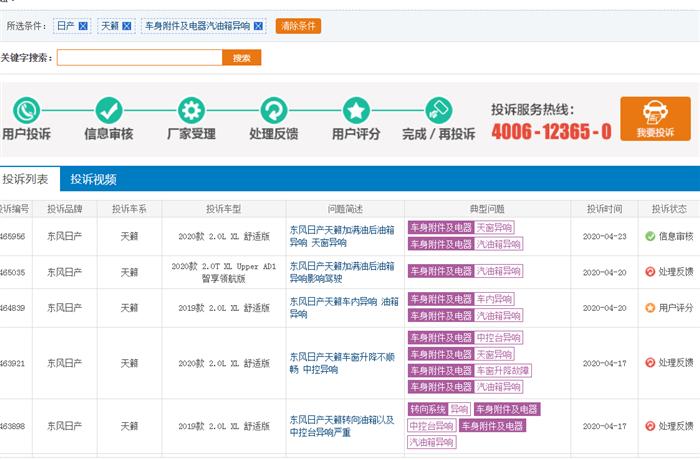Open complaint 东风日产天籁加满油后油箱异响 天窗异响
Image resolution: width=700 pixels, height=460 pixels.
(x=342, y=236)
